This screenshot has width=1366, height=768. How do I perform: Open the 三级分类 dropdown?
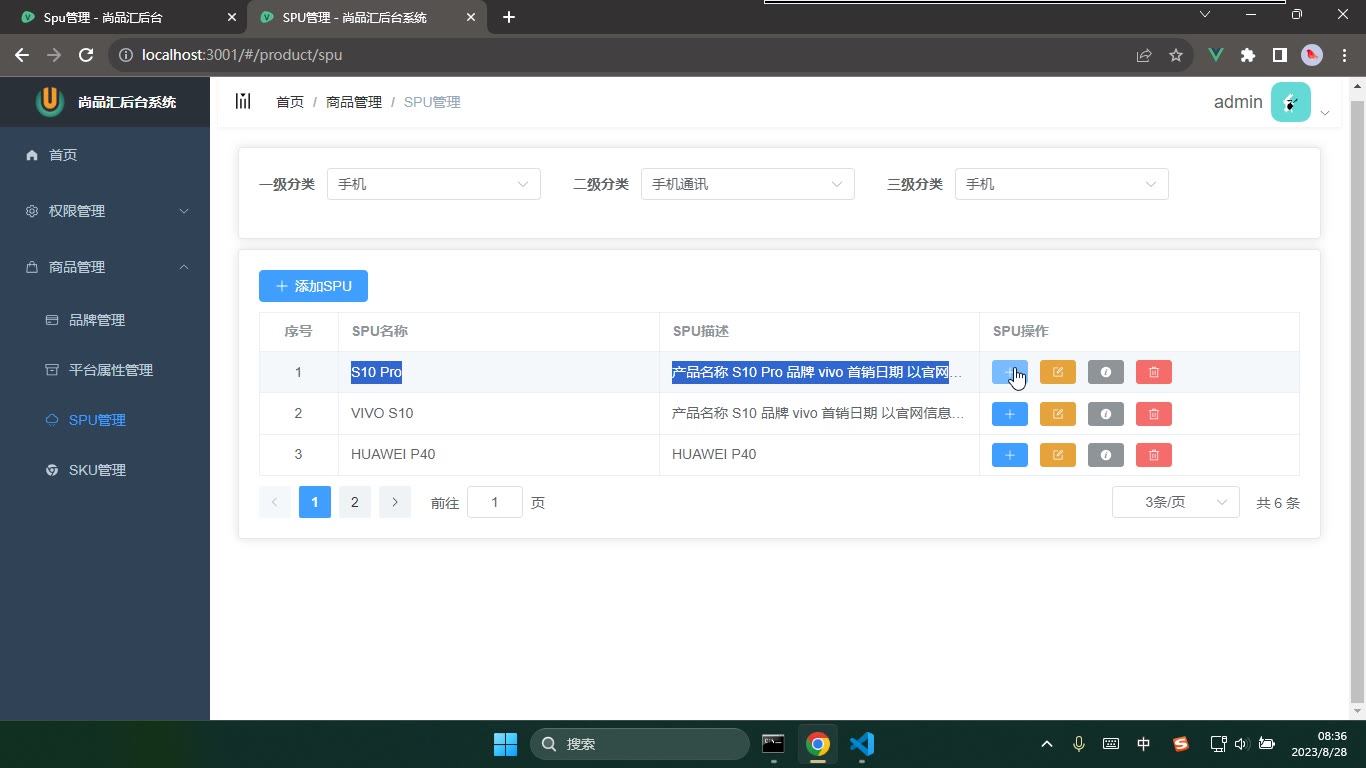coord(1061,184)
